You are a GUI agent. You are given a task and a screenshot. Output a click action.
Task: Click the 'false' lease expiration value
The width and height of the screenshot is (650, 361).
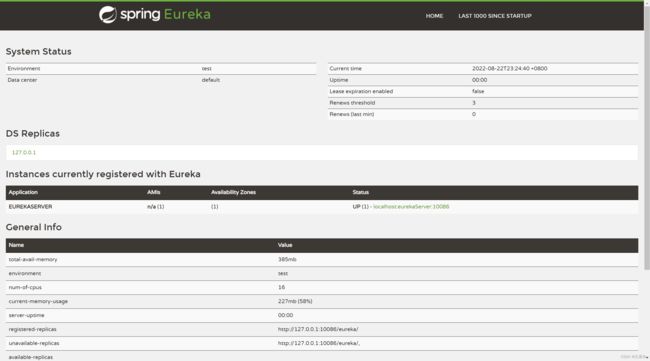click(x=478, y=91)
